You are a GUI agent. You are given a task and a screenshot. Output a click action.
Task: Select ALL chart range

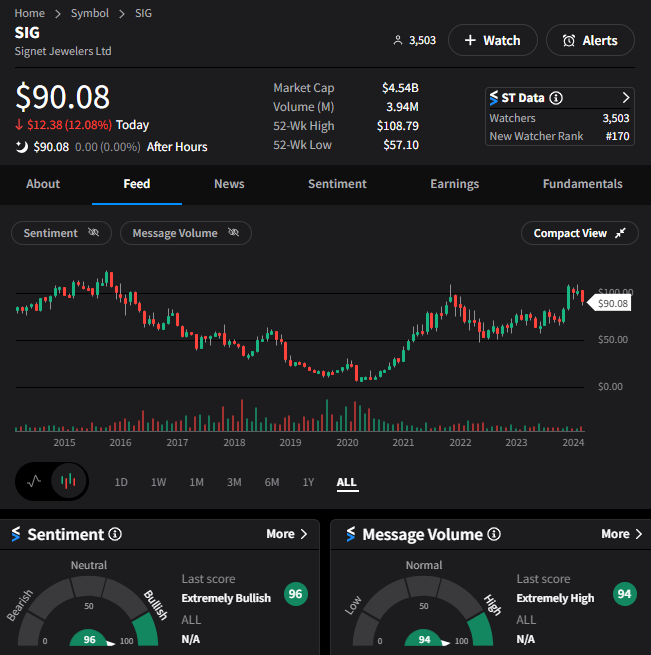point(346,482)
